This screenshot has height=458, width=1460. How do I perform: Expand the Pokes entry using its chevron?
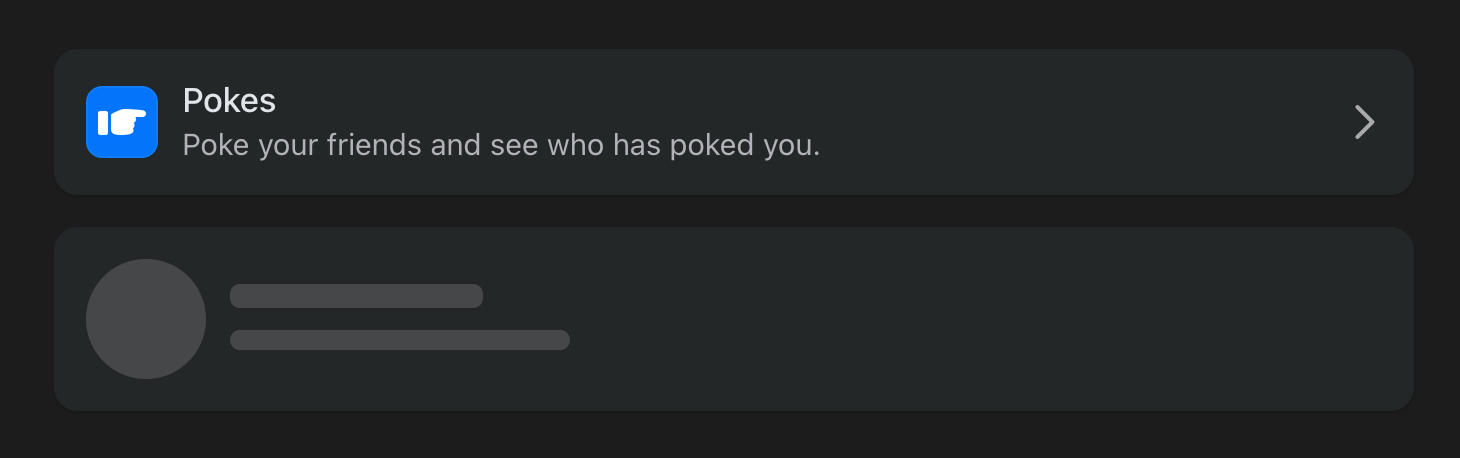1364,122
